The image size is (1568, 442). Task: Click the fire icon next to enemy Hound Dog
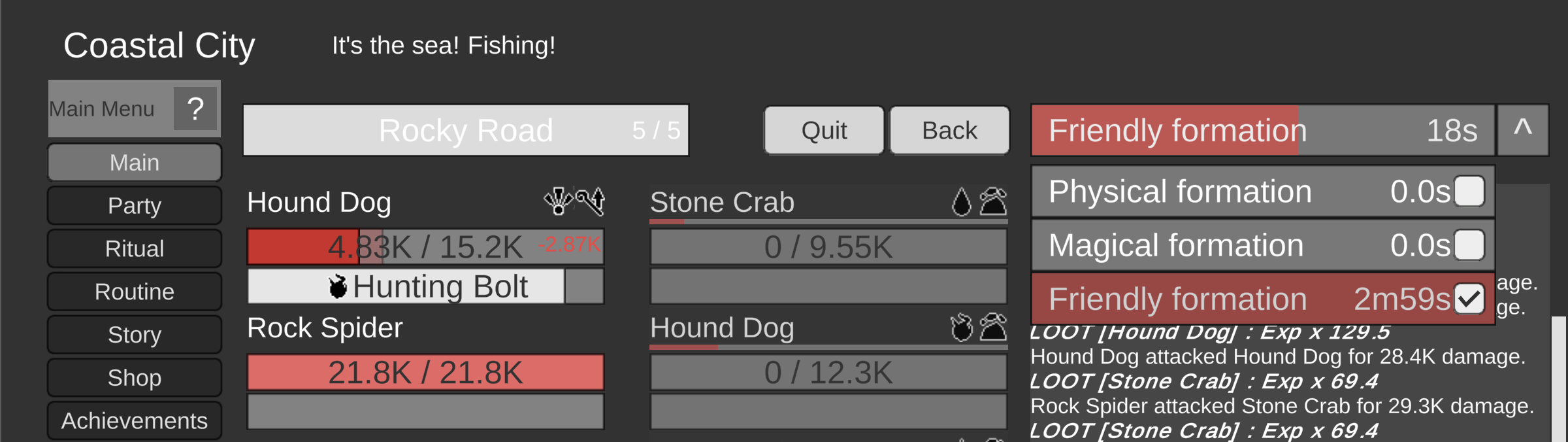[x=961, y=328]
